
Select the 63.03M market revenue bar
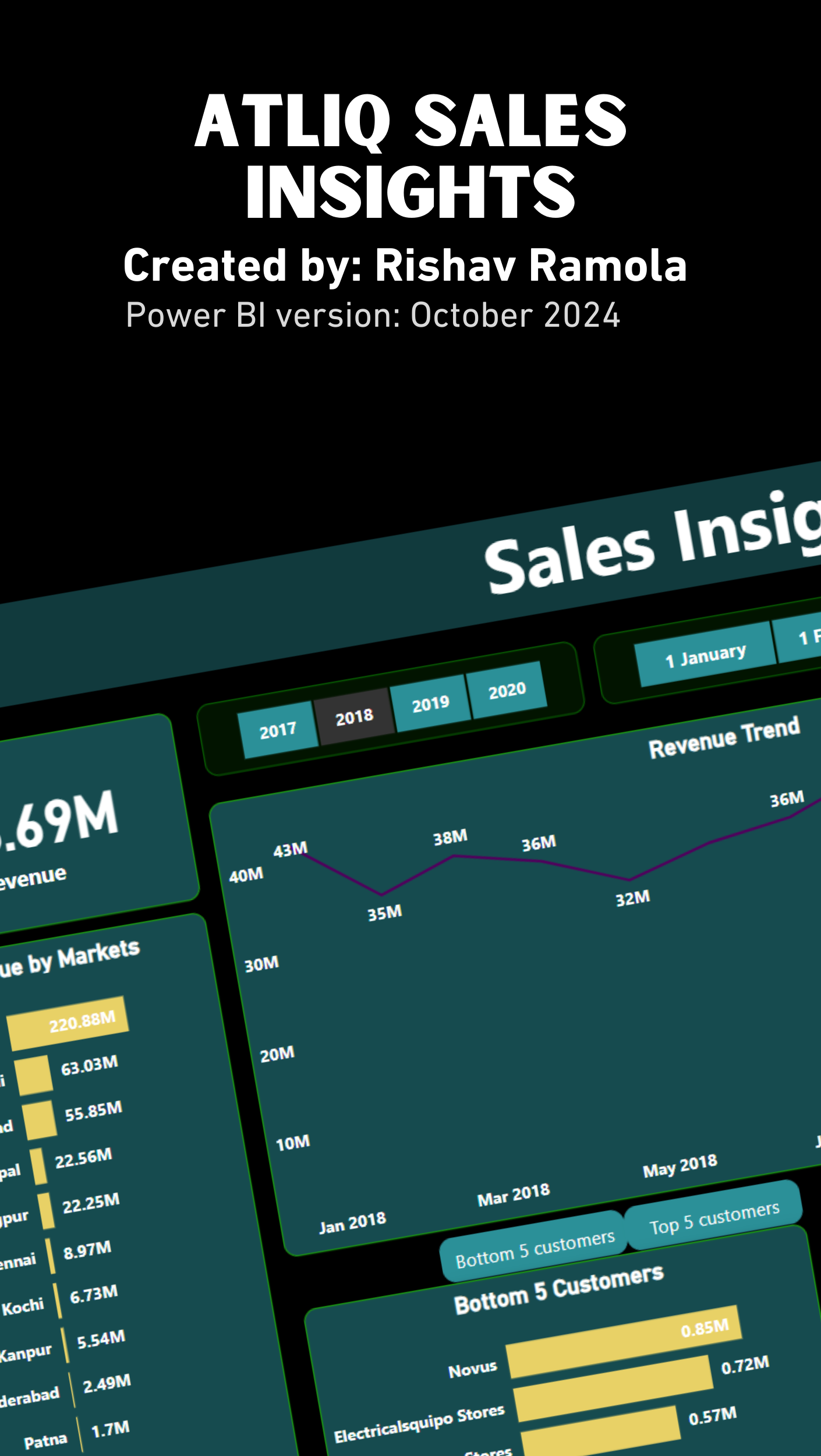tap(34, 1076)
